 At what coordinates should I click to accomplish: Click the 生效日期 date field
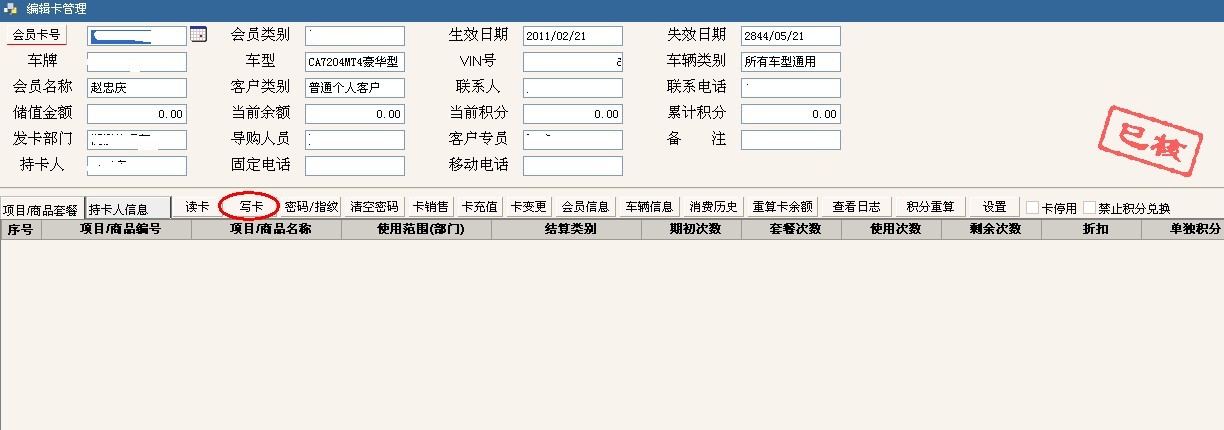click(x=572, y=36)
